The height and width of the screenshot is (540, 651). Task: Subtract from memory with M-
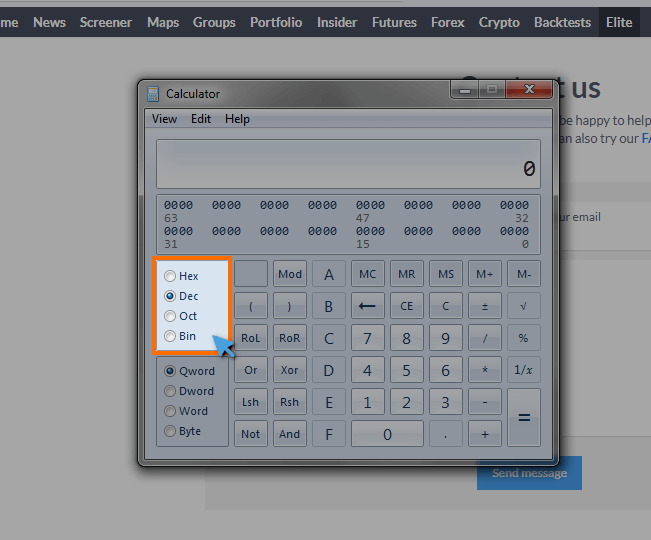524,274
